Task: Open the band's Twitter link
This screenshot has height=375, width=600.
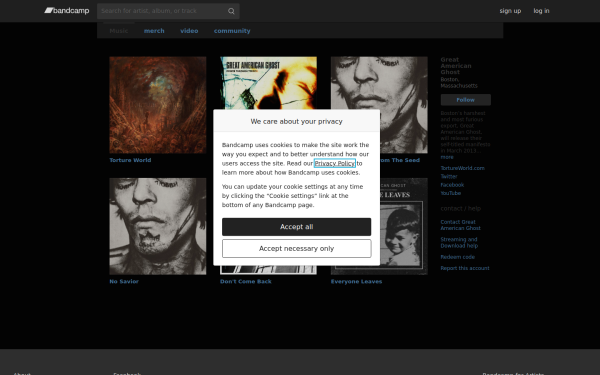Action: [x=449, y=176]
